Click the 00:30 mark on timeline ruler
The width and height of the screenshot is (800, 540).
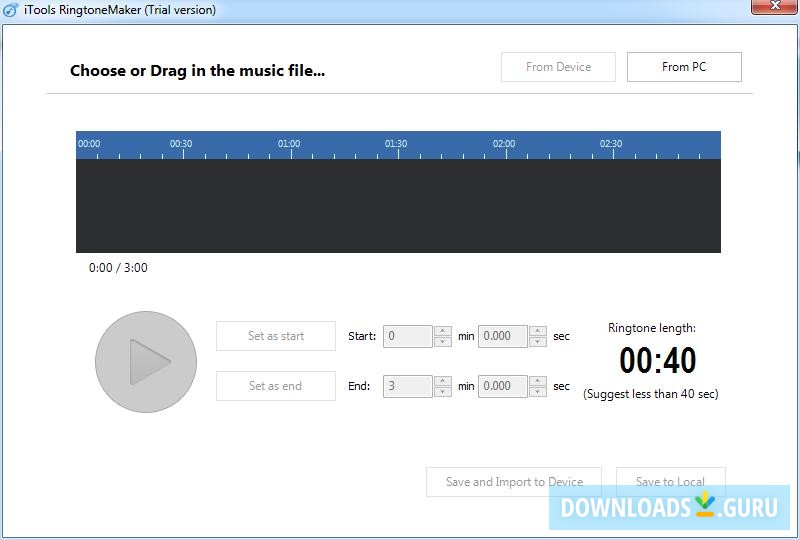(x=181, y=144)
